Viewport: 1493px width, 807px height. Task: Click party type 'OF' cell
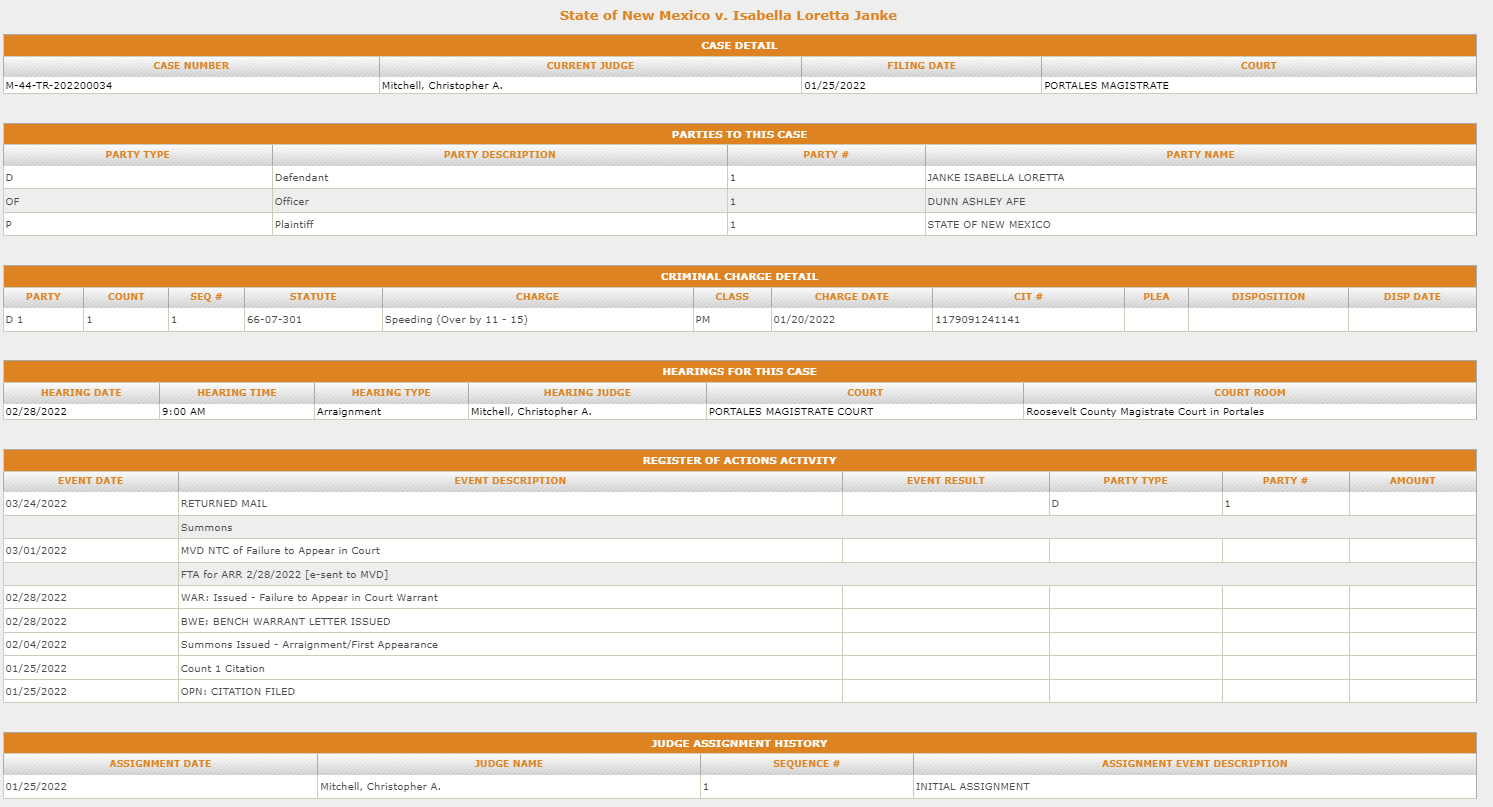pyautogui.click(x=138, y=202)
